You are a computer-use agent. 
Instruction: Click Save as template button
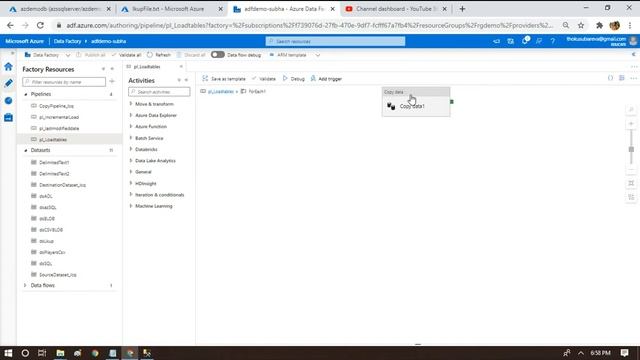(224, 79)
